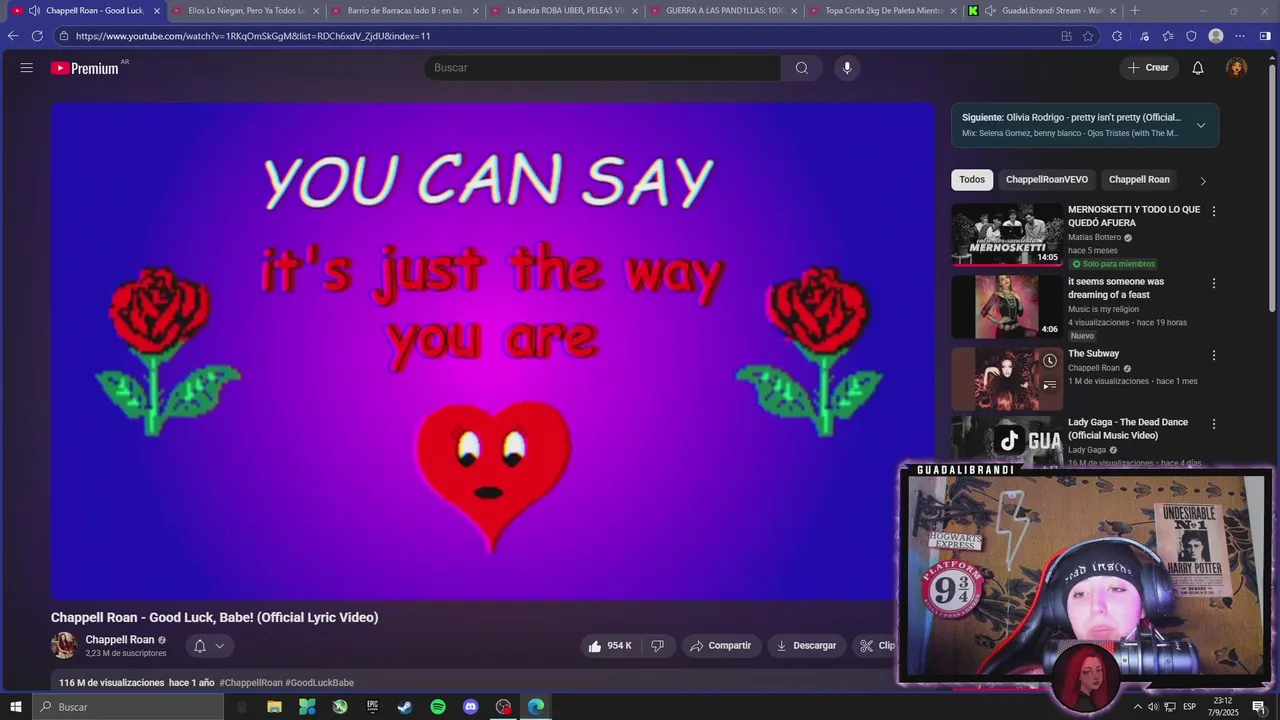Open The Subway video title
Image resolution: width=1280 pixels, height=720 pixels.
1094,354
